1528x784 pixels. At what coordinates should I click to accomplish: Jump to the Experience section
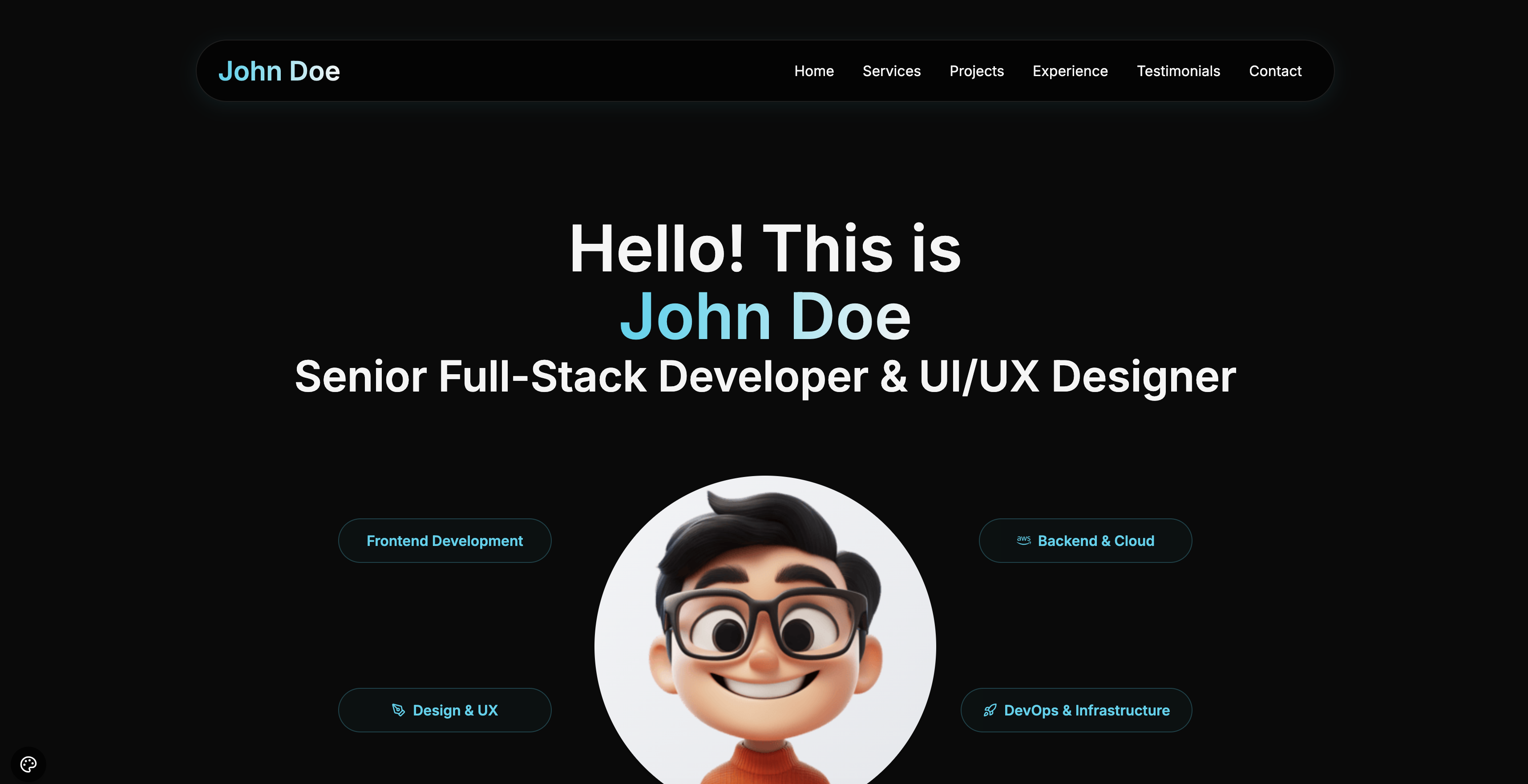(1070, 71)
